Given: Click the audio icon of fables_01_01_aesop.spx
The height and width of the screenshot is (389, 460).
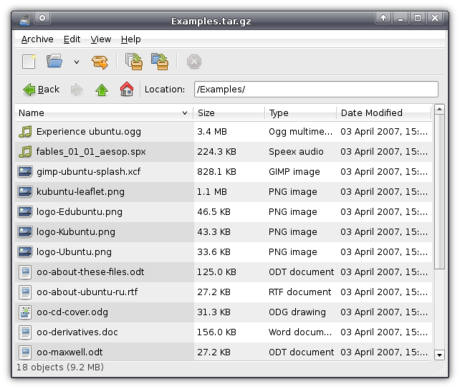Looking at the screenshot, I should coord(25,152).
